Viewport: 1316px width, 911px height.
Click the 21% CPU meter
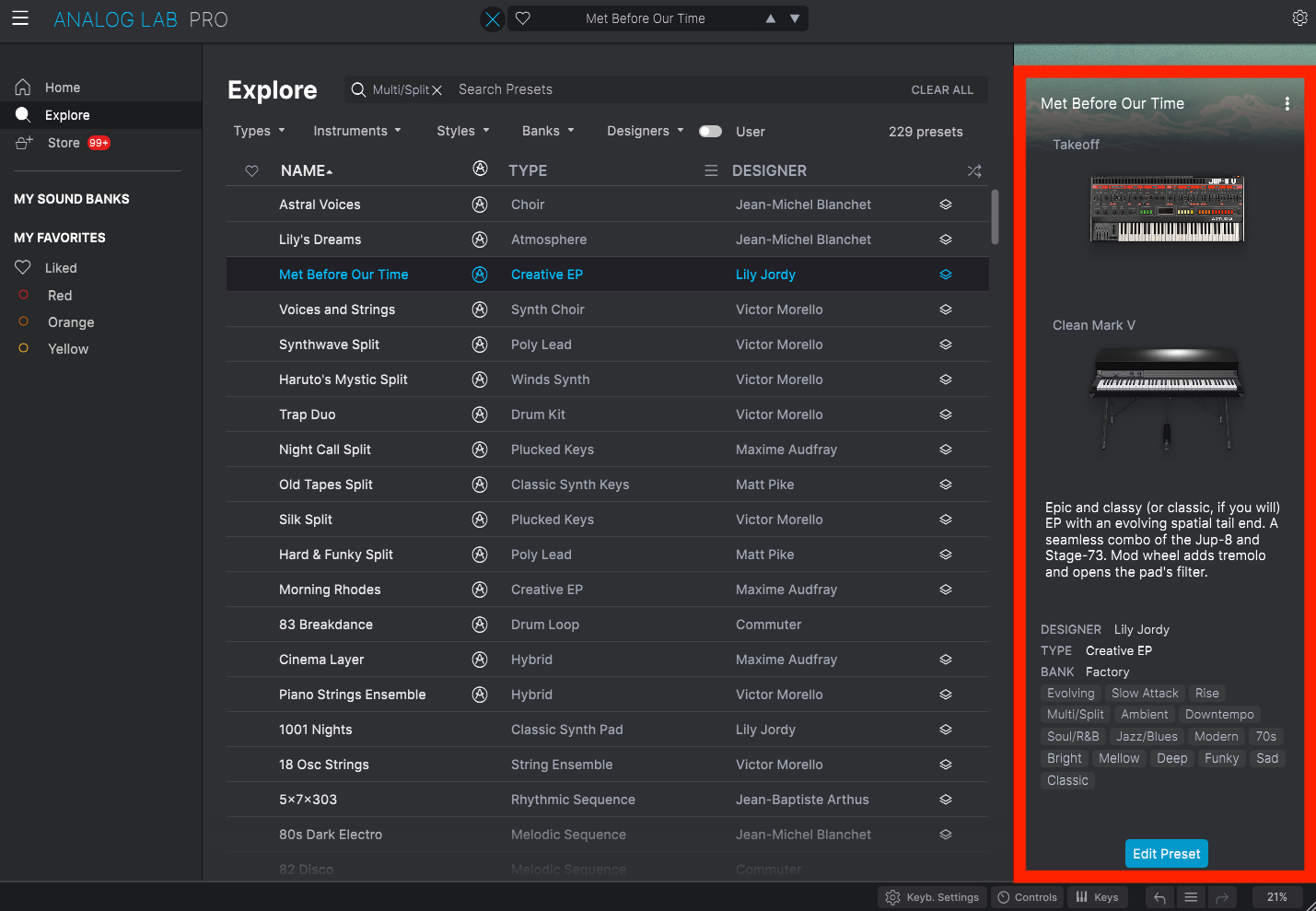(1276, 897)
